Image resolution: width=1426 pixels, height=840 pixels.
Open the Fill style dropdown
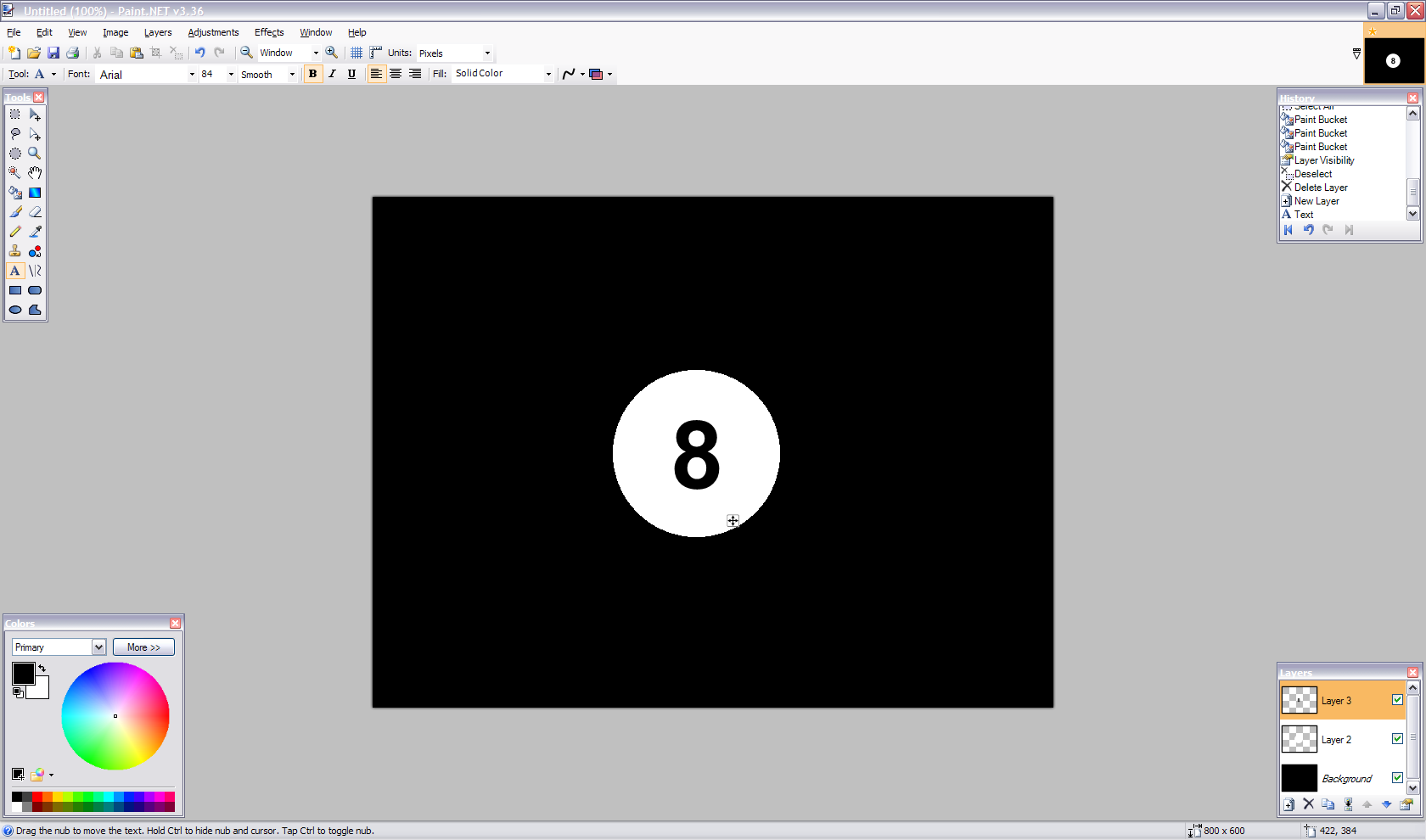(x=547, y=73)
